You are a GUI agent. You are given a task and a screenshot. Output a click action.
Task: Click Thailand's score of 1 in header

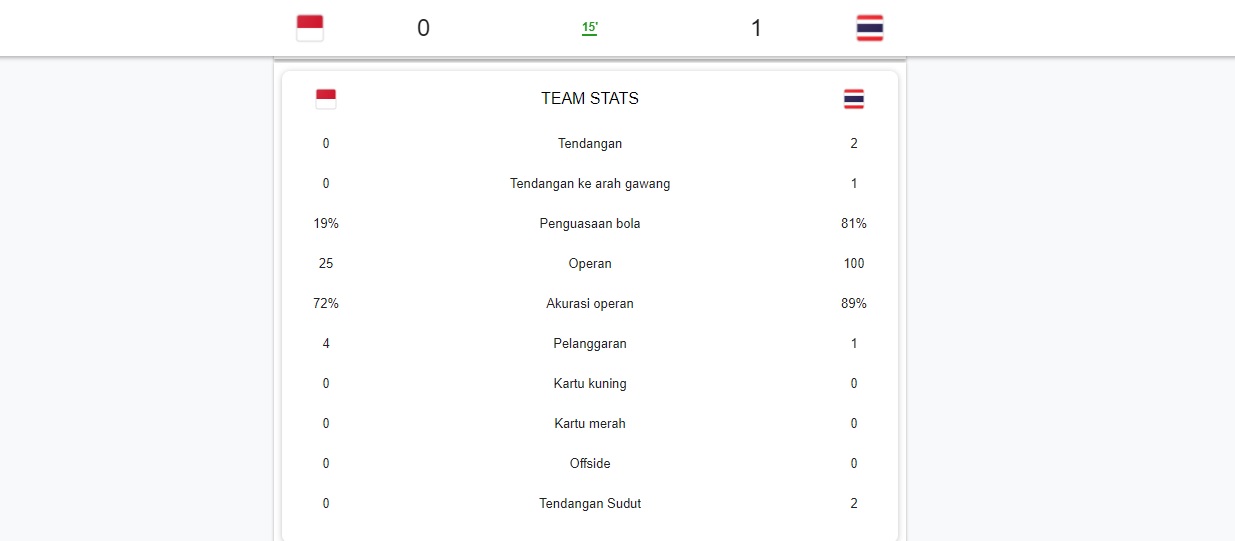(756, 28)
